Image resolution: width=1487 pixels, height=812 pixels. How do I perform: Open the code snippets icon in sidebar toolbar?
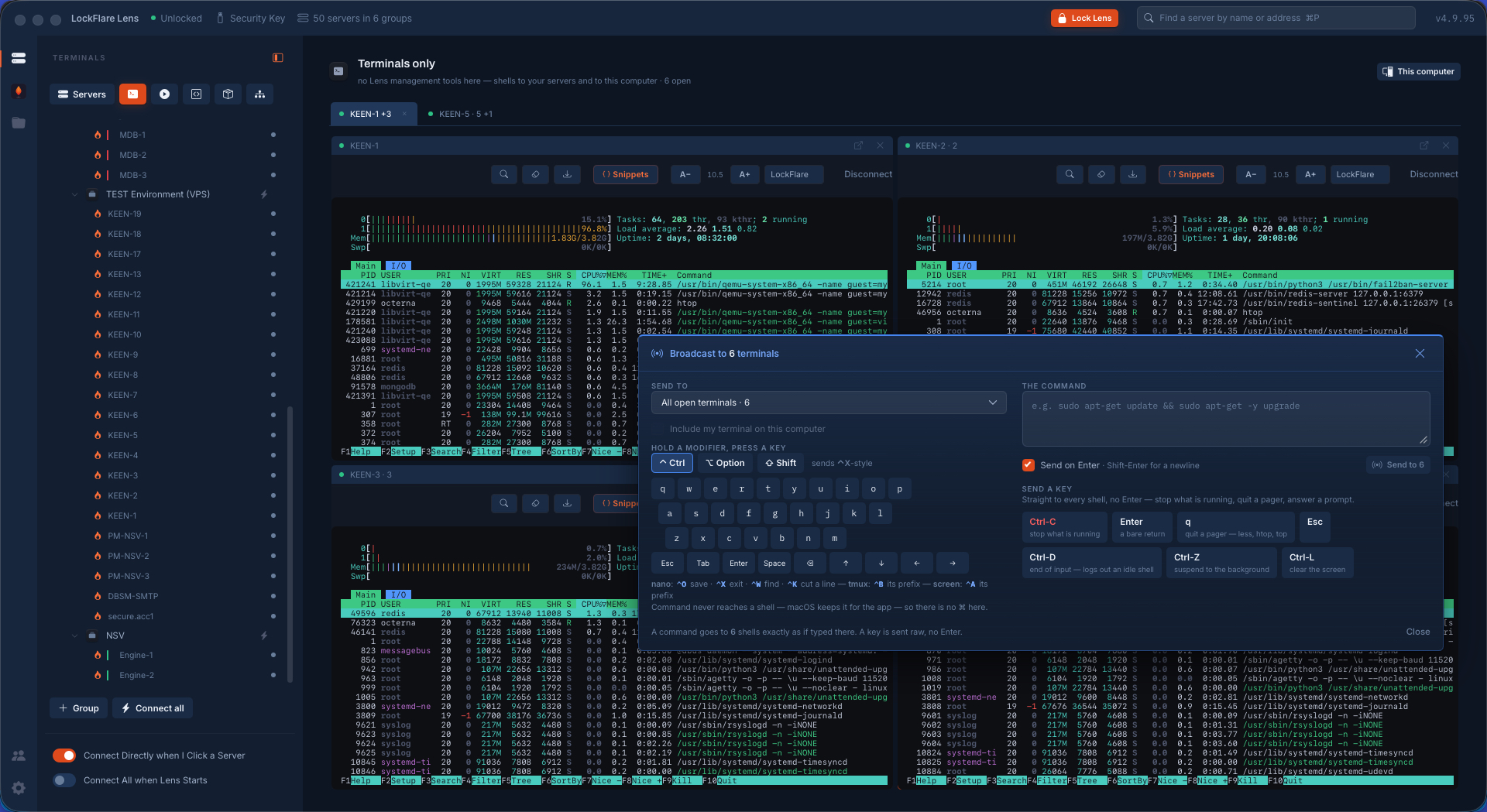[x=196, y=94]
